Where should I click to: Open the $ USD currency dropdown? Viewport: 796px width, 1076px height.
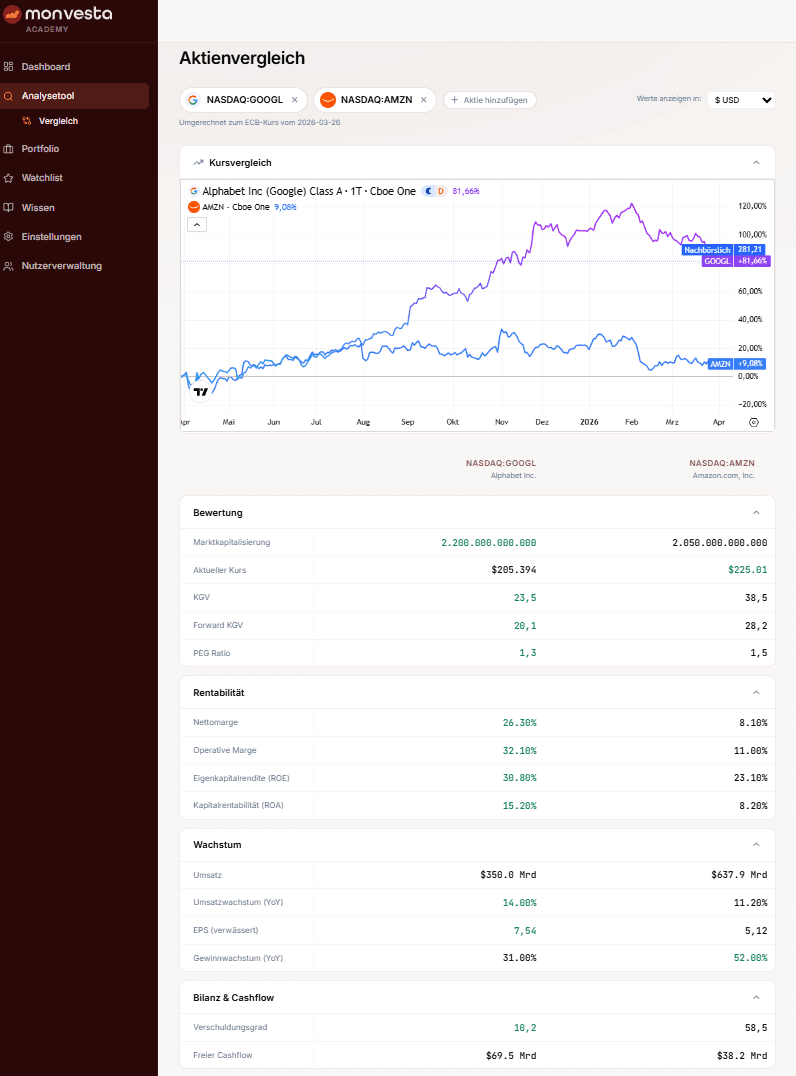point(740,100)
